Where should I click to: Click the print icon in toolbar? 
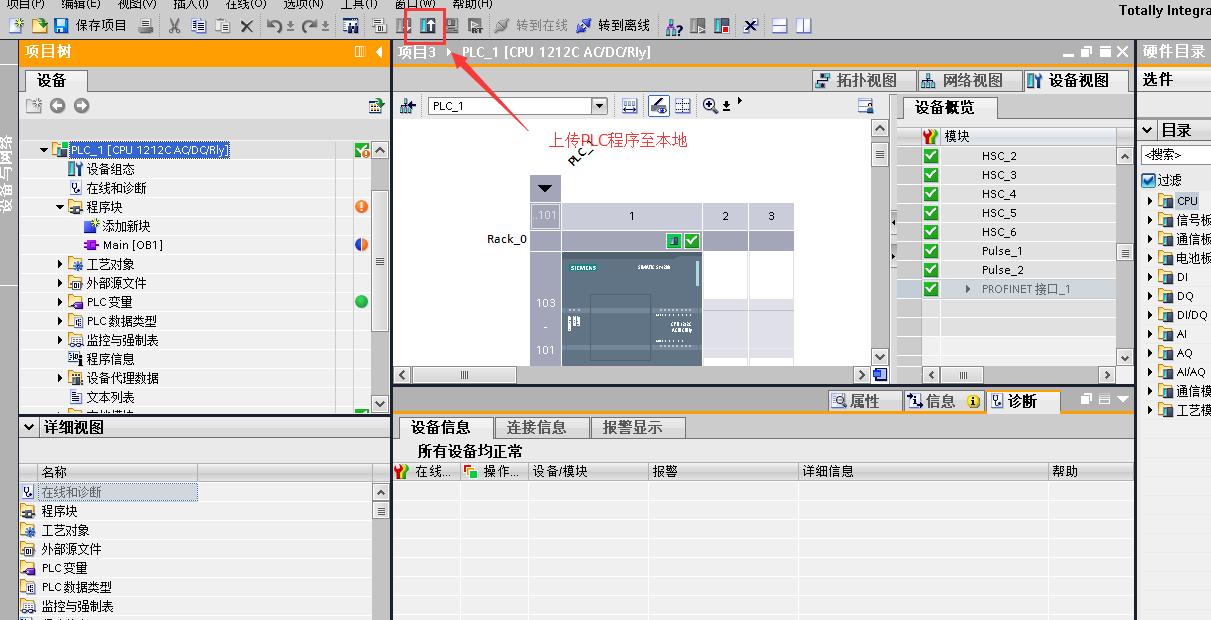(x=146, y=25)
